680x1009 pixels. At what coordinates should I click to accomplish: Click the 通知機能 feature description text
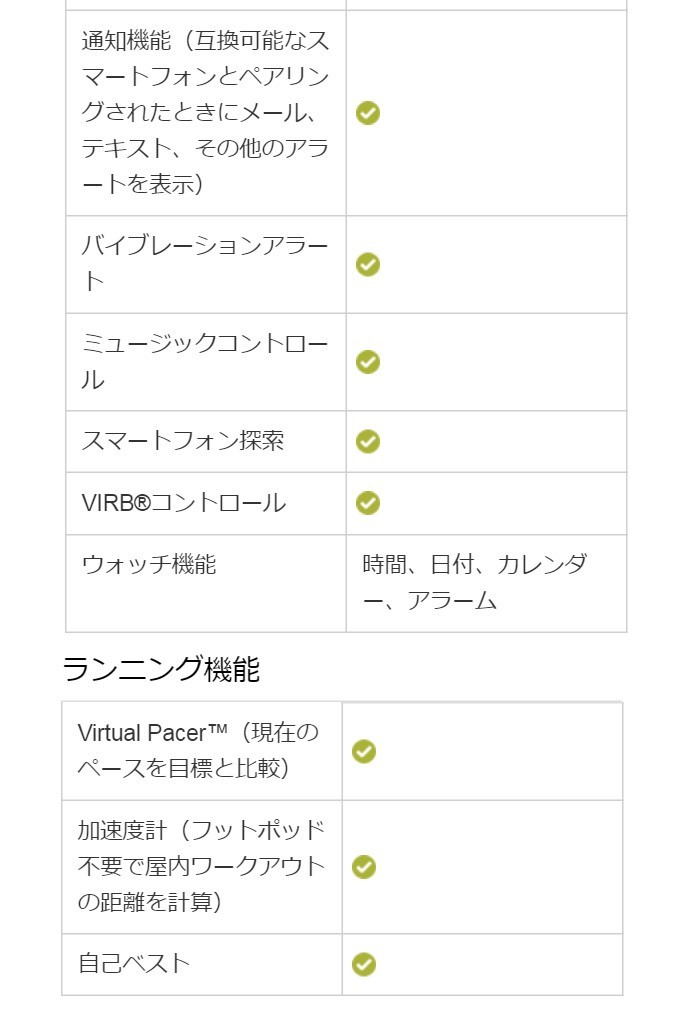pos(205,113)
